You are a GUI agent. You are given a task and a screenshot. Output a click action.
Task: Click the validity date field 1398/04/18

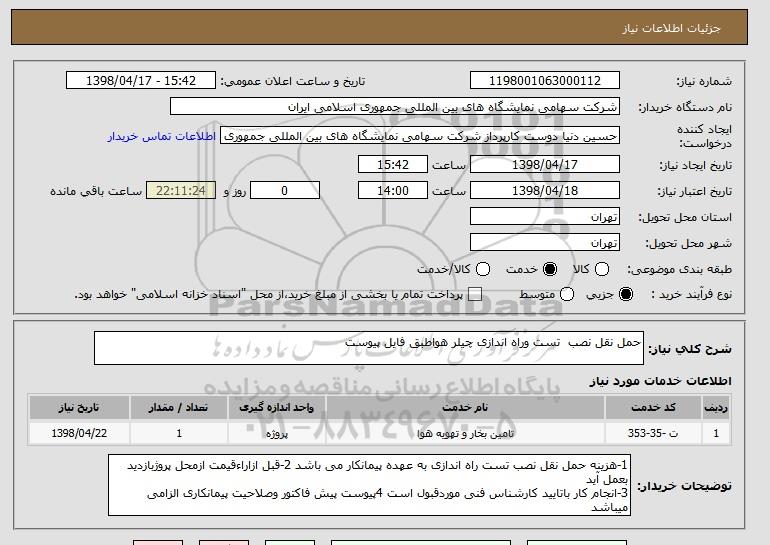(x=545, y=191)
